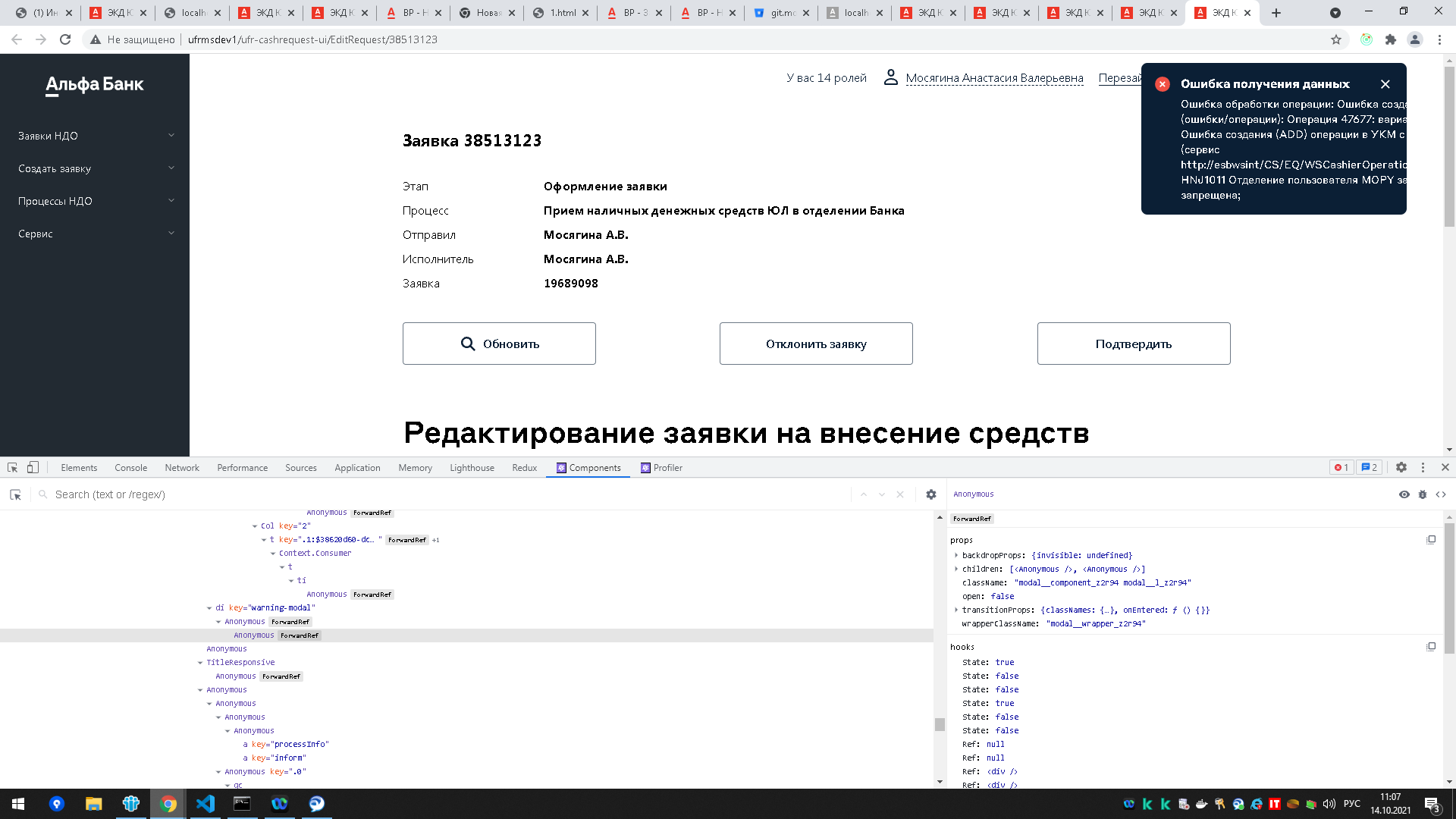
Task: Toggle the device toolbar icon
Action: [x=32, y=467]
